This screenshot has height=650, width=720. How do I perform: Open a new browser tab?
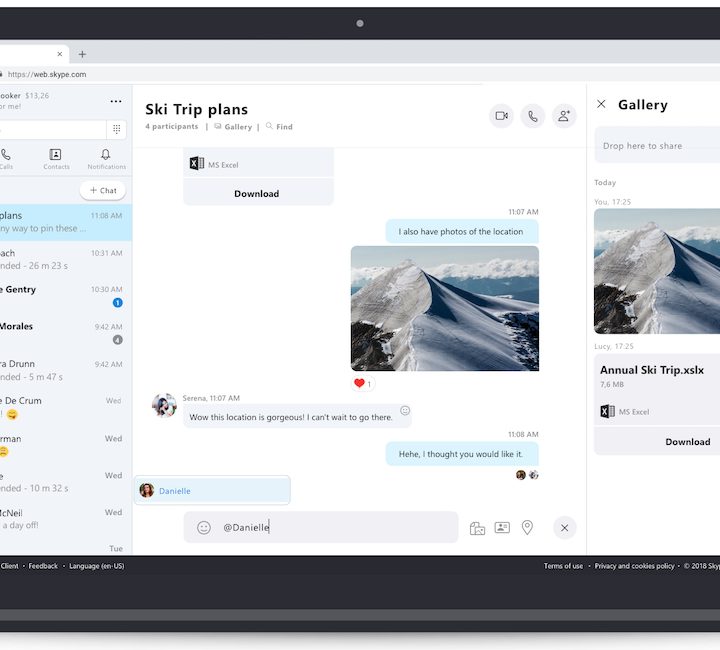click(82, 54)
